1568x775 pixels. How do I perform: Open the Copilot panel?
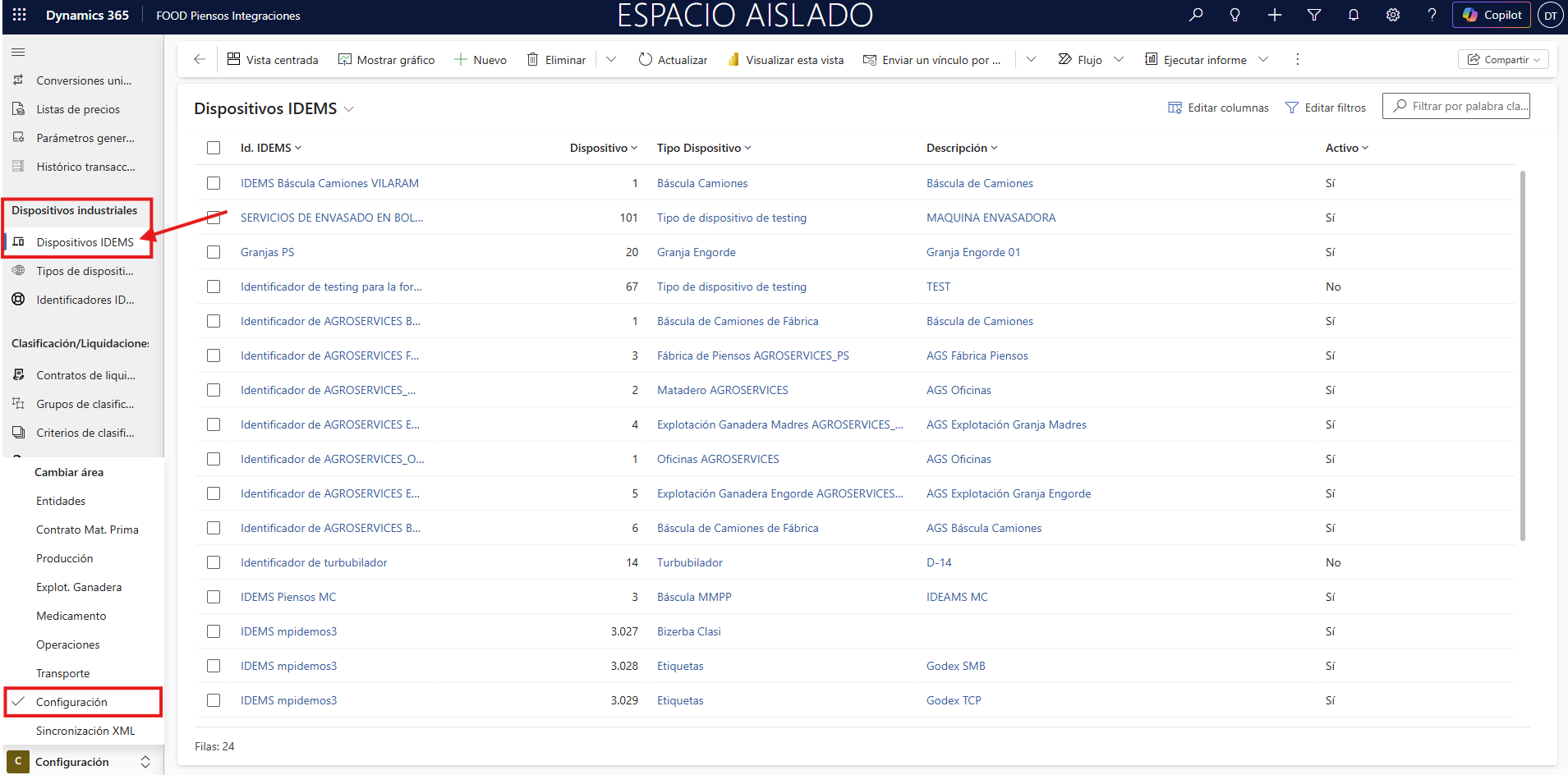[1492, 15]
